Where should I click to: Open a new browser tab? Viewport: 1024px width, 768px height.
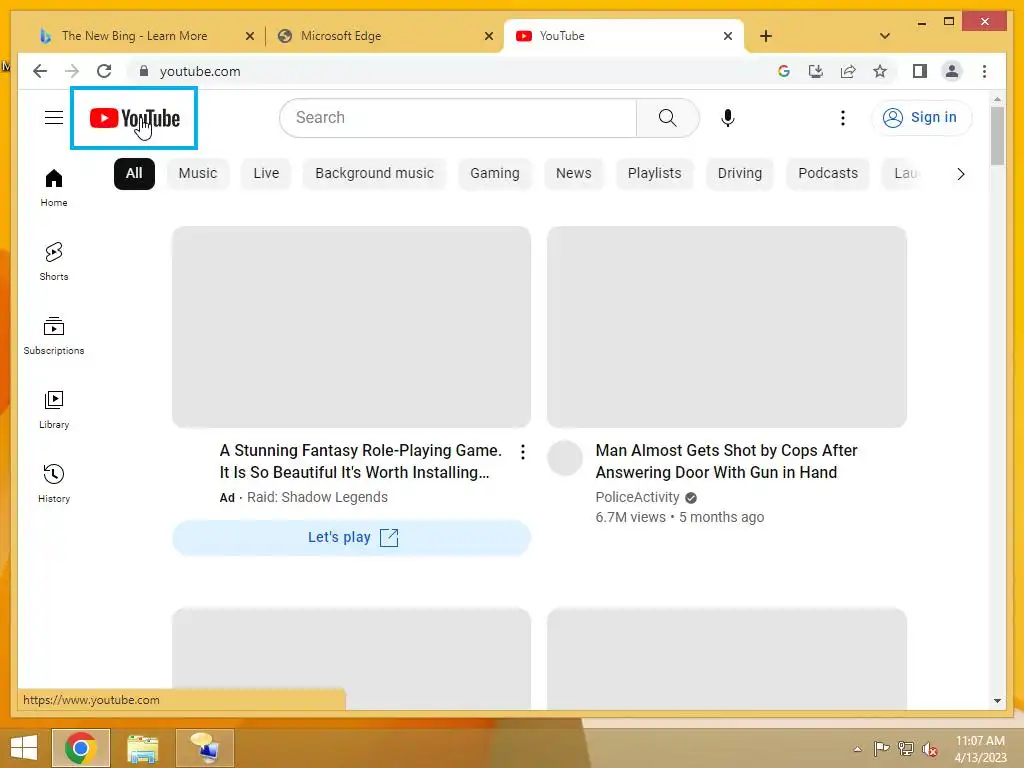pos(765,36)
